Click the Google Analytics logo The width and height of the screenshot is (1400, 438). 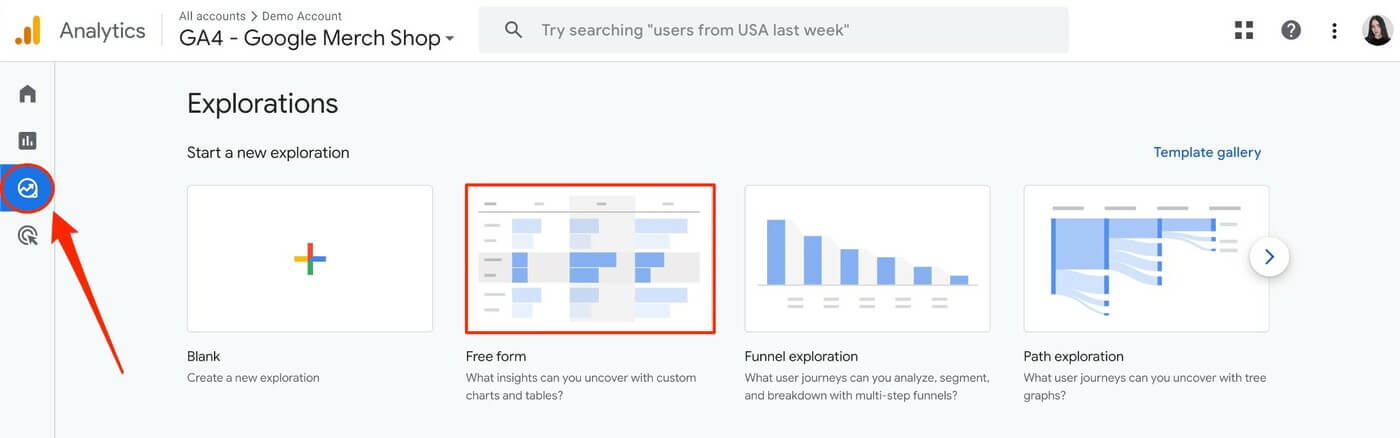click(x=28, y=30)
